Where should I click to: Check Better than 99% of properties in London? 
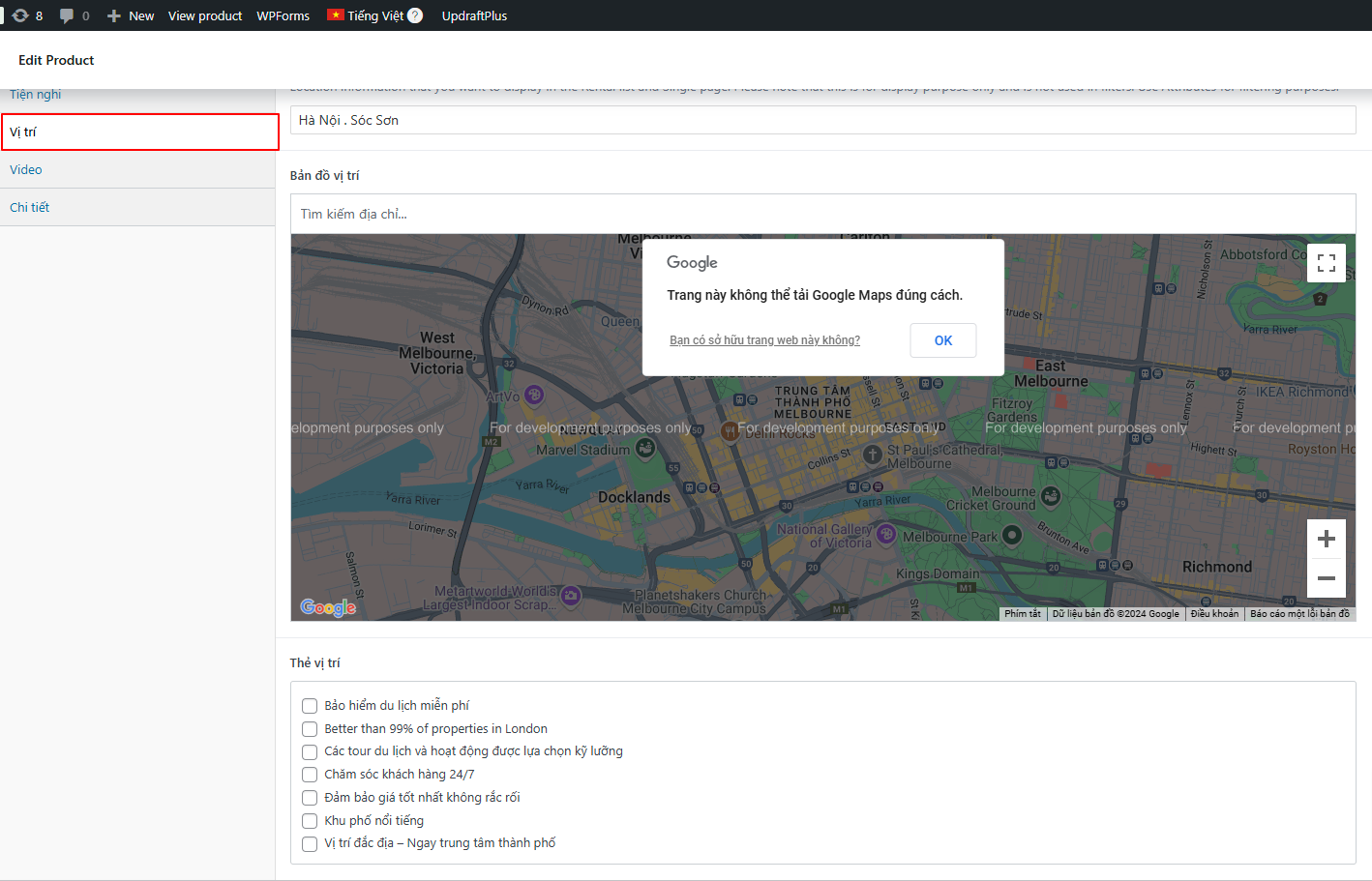click(x=310, y=729)
